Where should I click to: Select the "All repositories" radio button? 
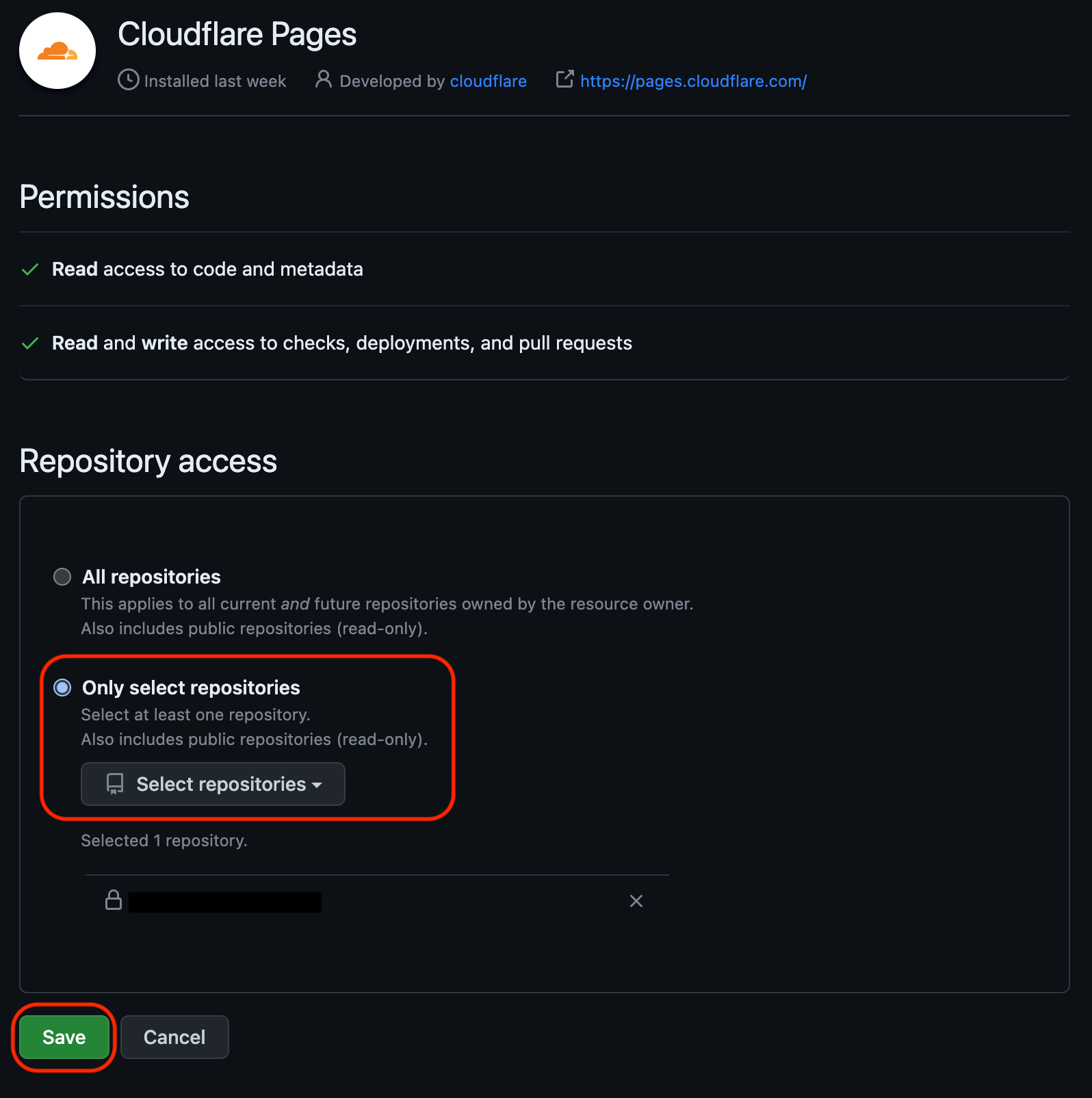[x=62, y=577]
